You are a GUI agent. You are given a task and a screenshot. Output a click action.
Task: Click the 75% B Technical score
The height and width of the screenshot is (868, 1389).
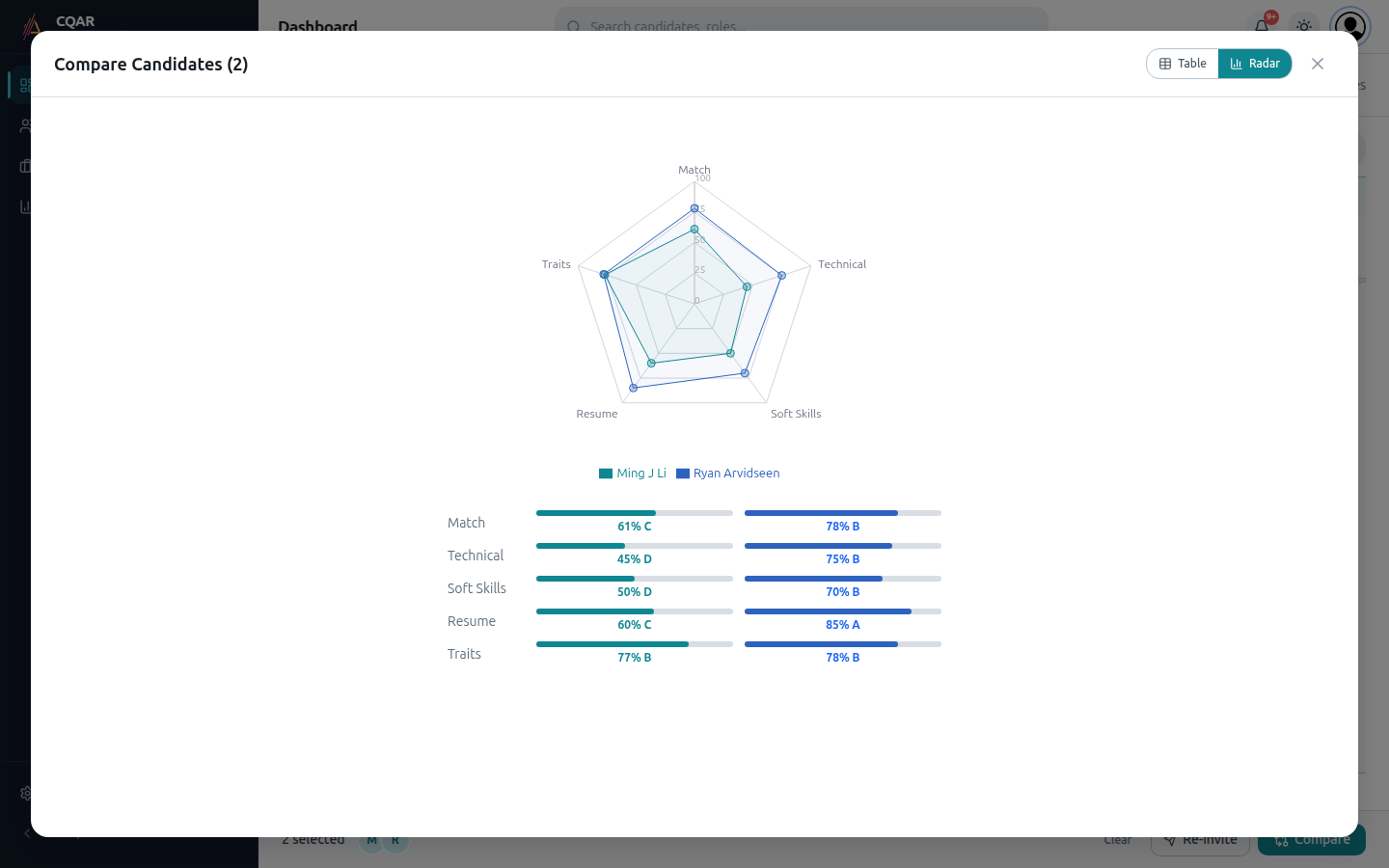coord(843,559)
